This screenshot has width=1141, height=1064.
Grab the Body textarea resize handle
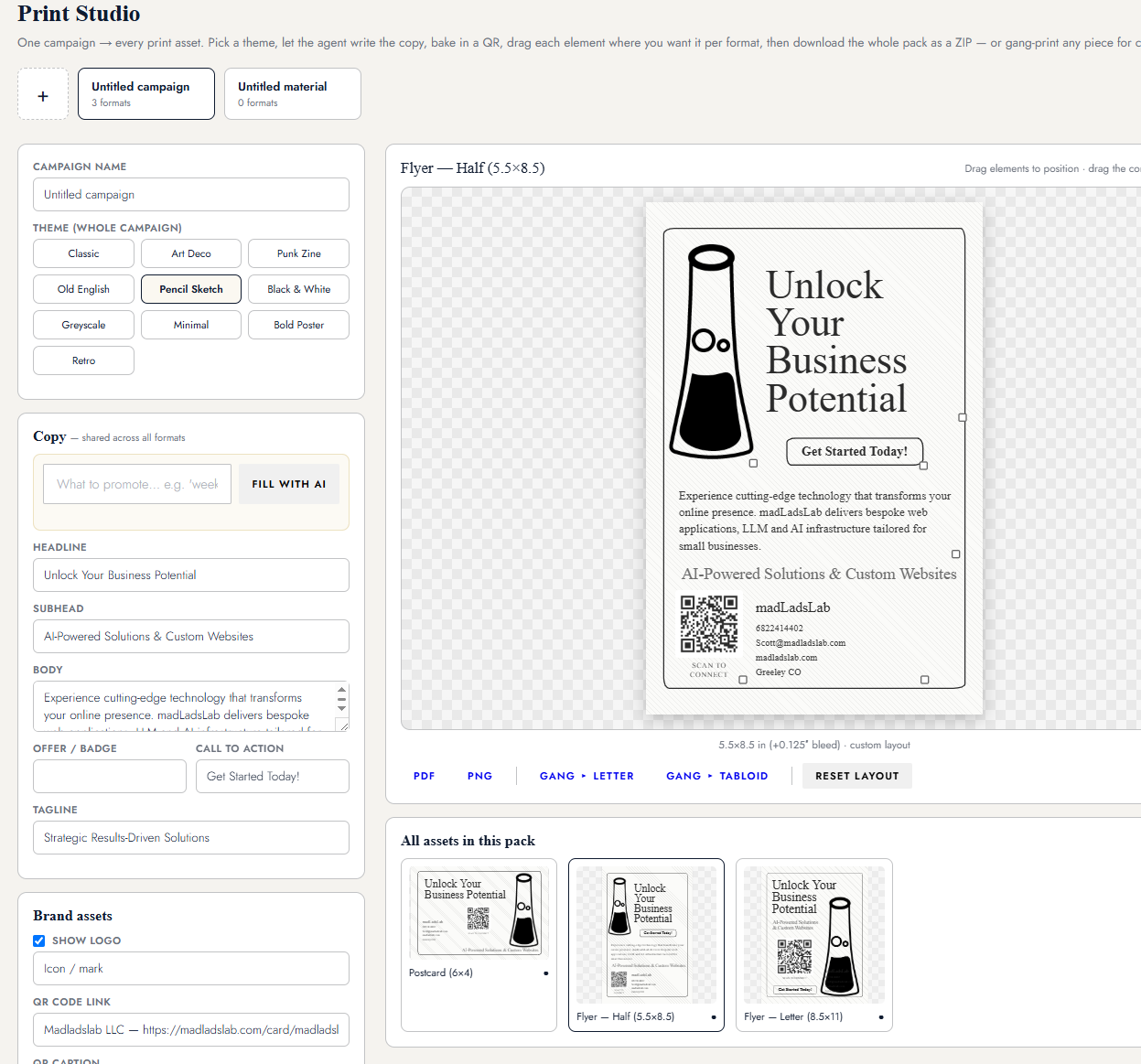point(342,725)
